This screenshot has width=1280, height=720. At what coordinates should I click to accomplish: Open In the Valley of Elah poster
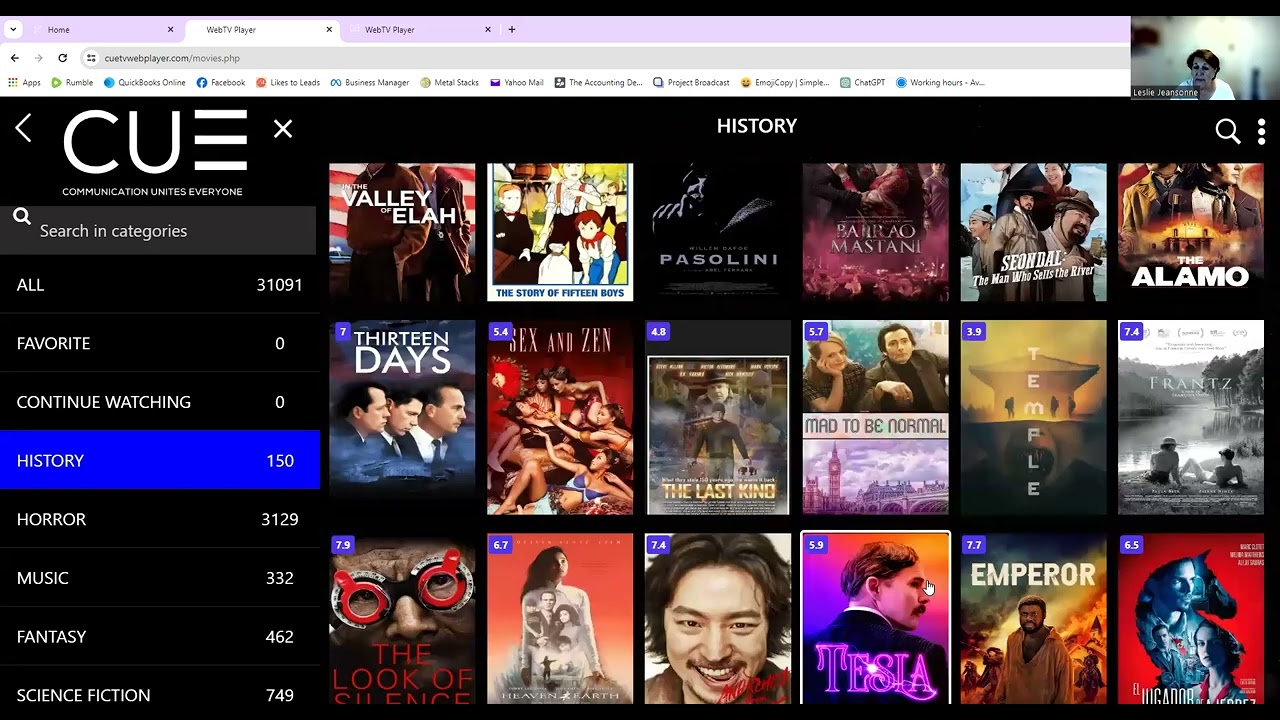coord(402,232)
